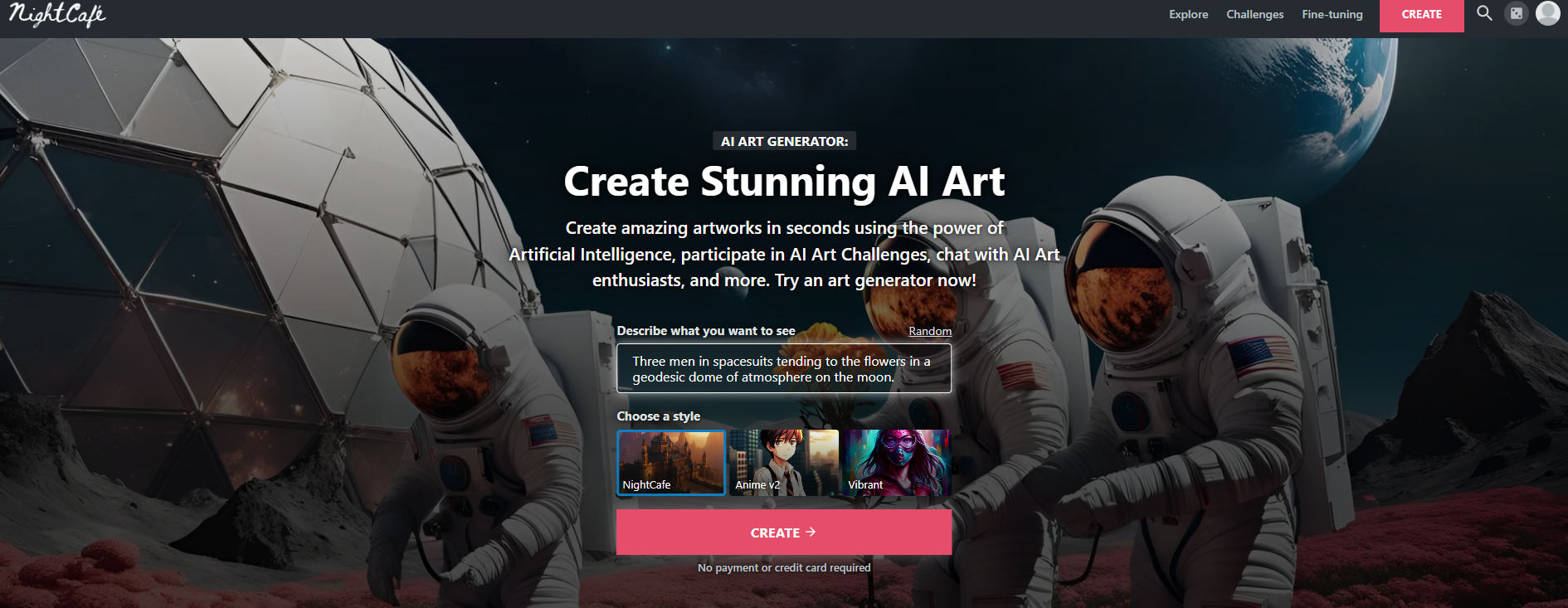Click the Choose a style label

point(658,416)
